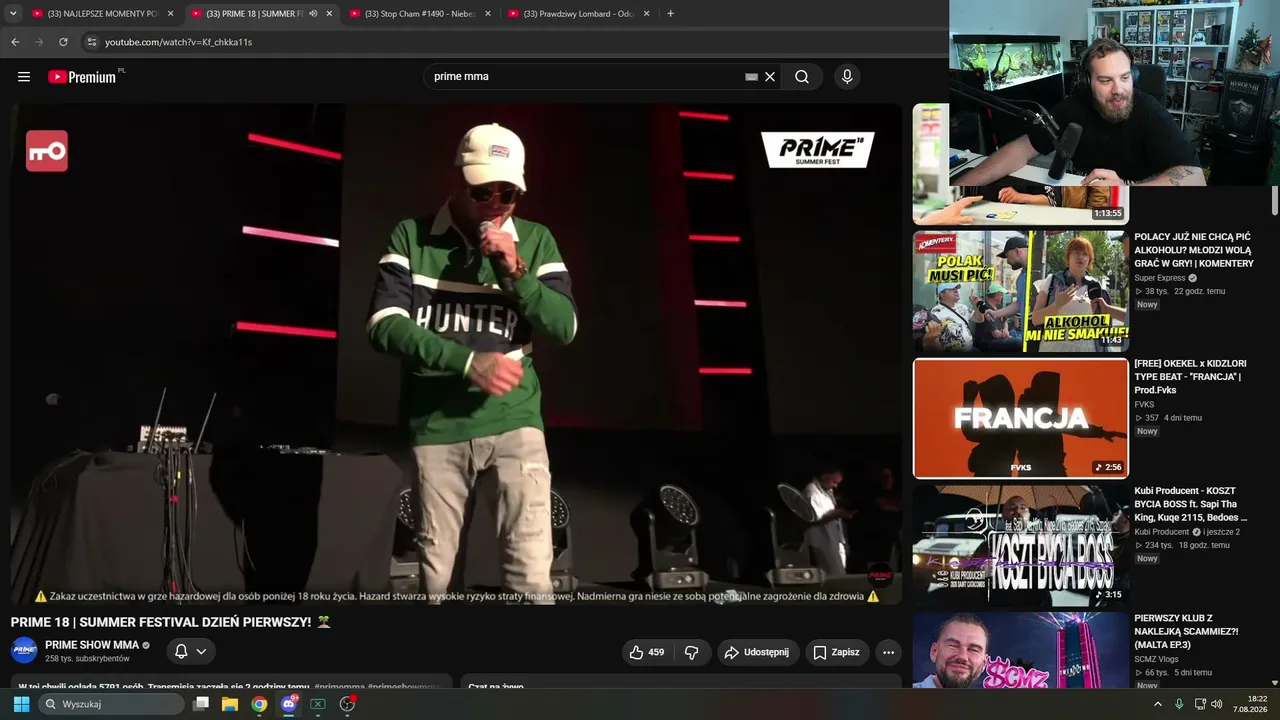Mute the PRIME 18 tab audio

point(313,14)
